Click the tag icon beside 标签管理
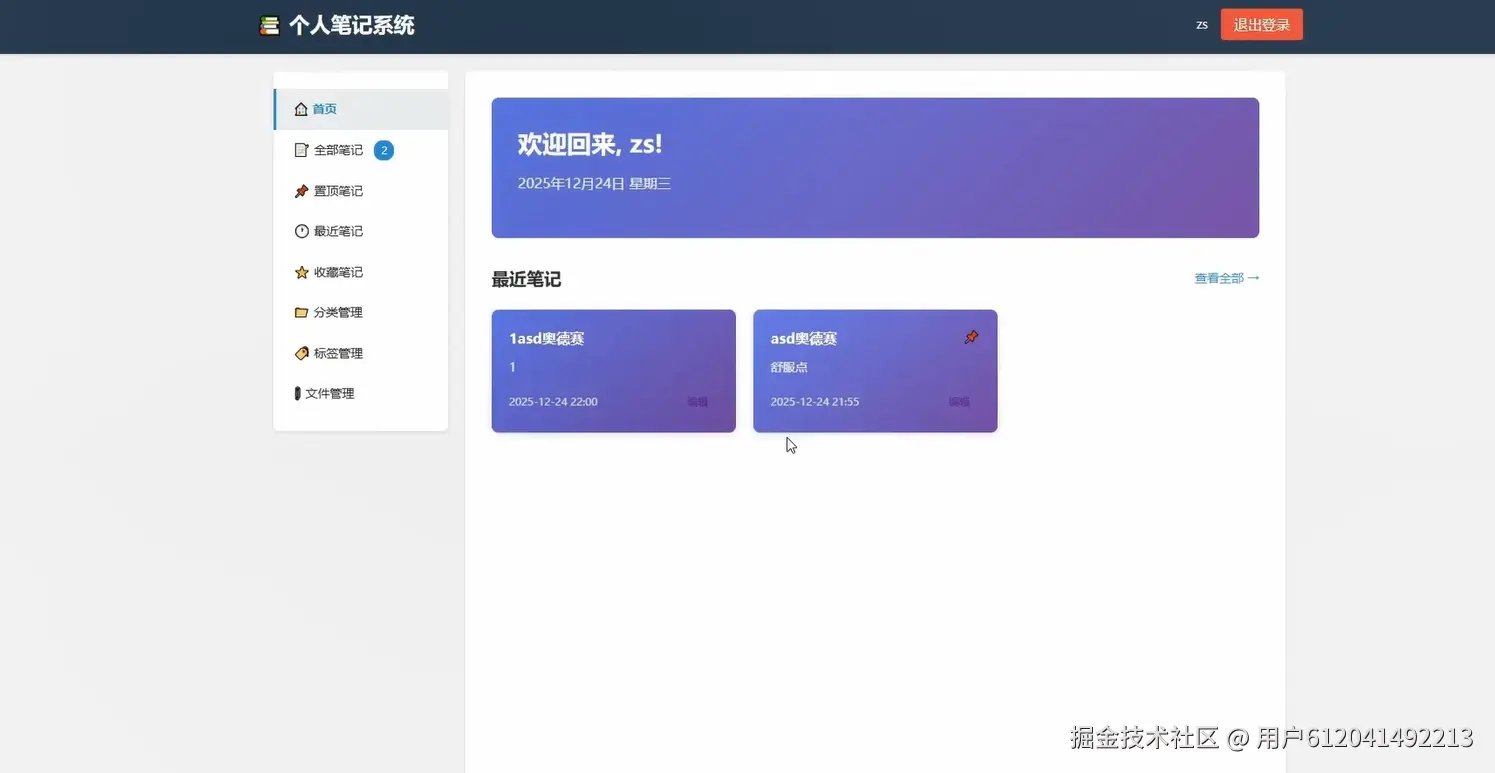The image size is (1495, 773). [301, 352]
